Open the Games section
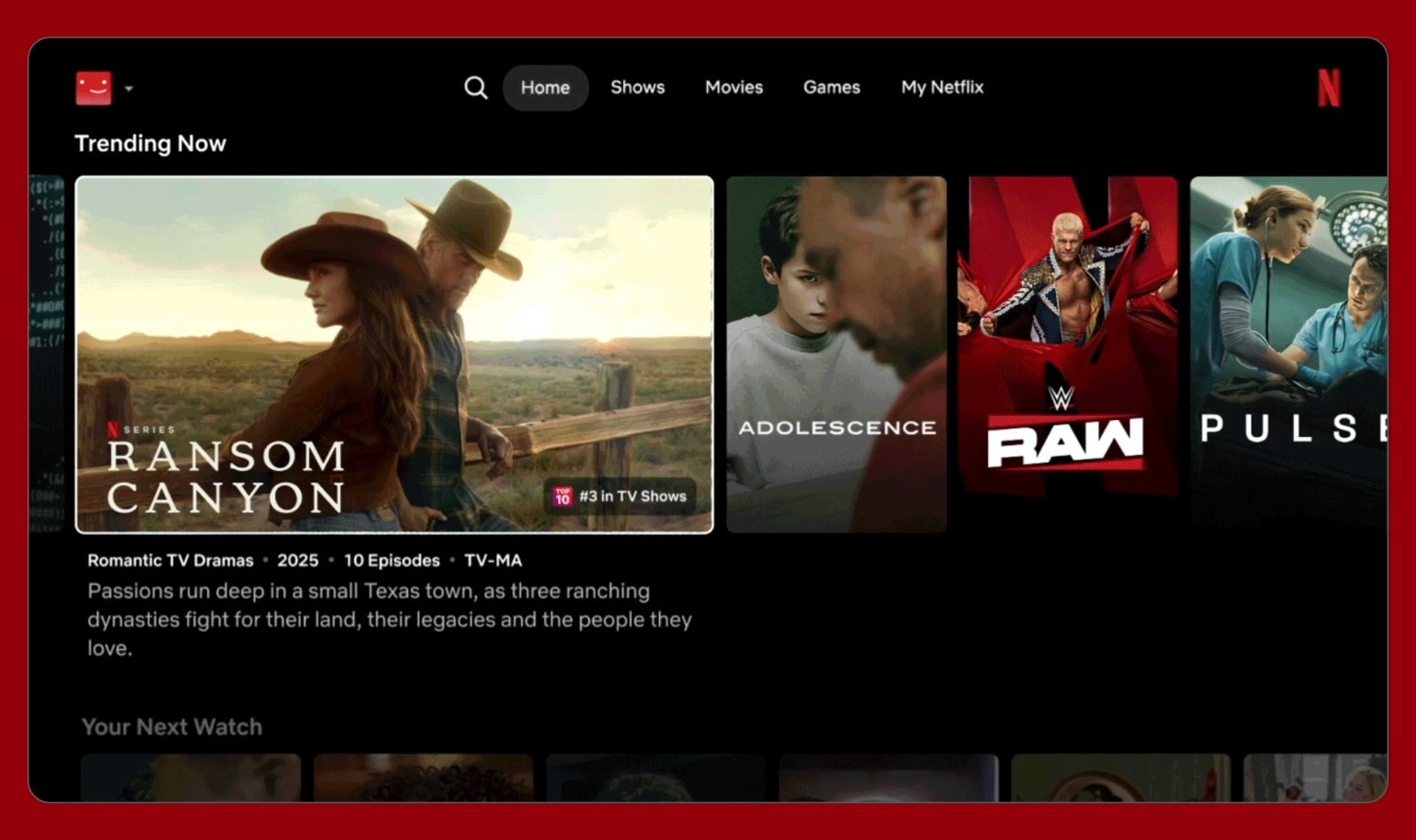This screenshot has height=840, width=1416. 832,88
